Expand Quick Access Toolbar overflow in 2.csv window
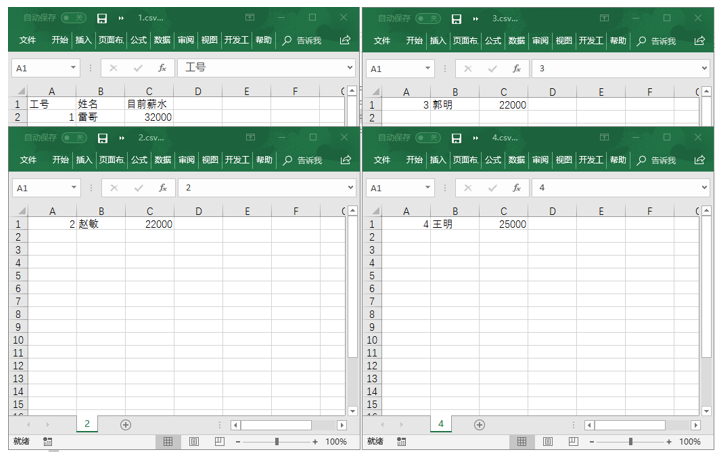This screenshot has width=725, height=456. [122, 138]
